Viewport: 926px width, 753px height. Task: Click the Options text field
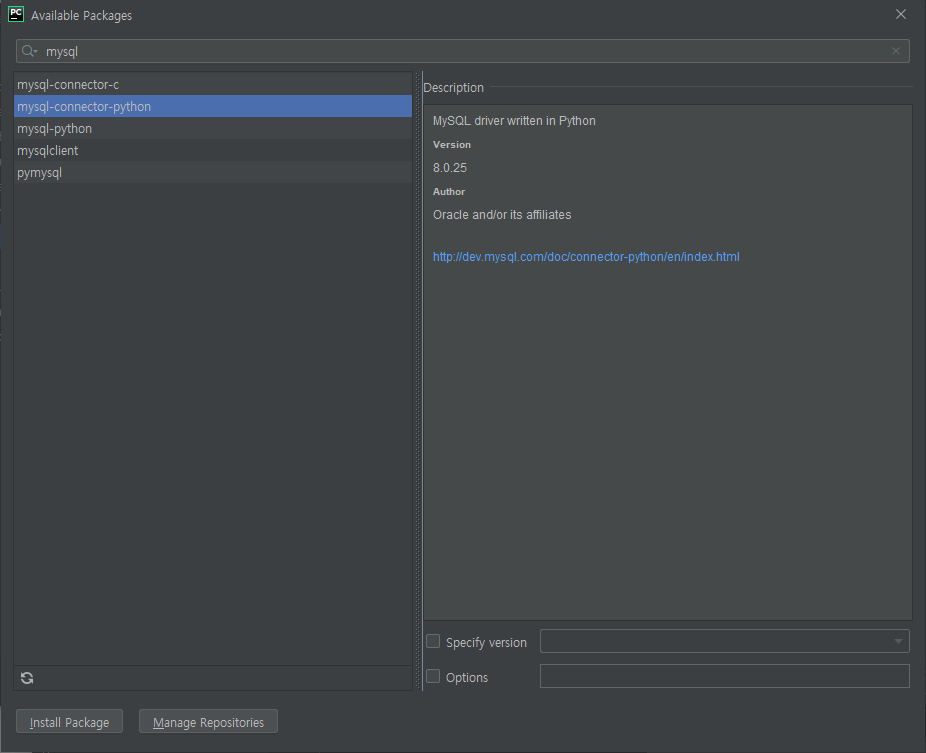[725, 676]
